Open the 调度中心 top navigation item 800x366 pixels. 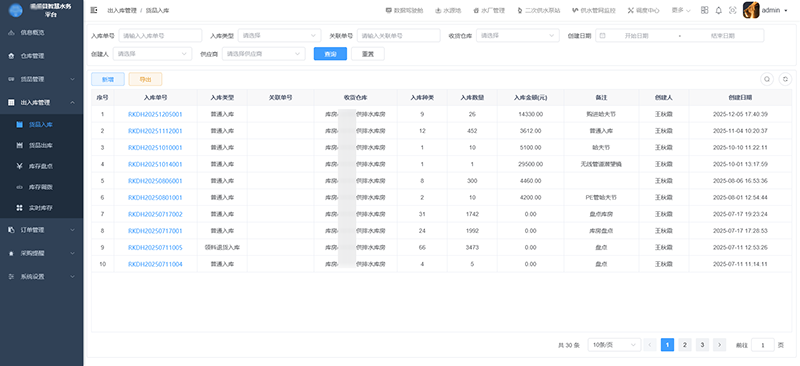click(x=643, y=10)
